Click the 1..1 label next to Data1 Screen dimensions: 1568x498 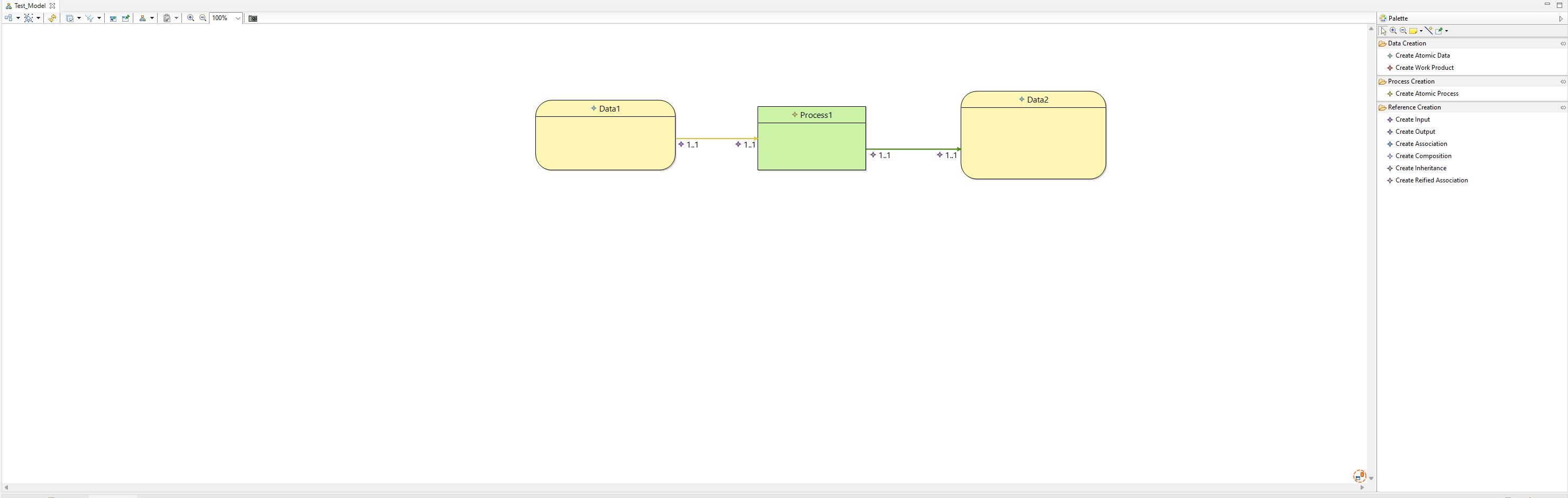pyautogui.click(x=688, y=145)
